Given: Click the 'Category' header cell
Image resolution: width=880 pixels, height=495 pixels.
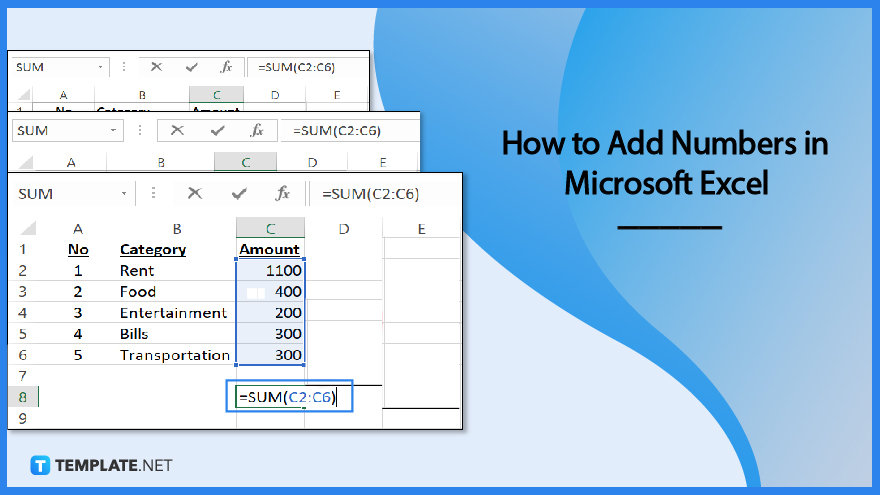Looking at the screenshot, I should 153,249.
